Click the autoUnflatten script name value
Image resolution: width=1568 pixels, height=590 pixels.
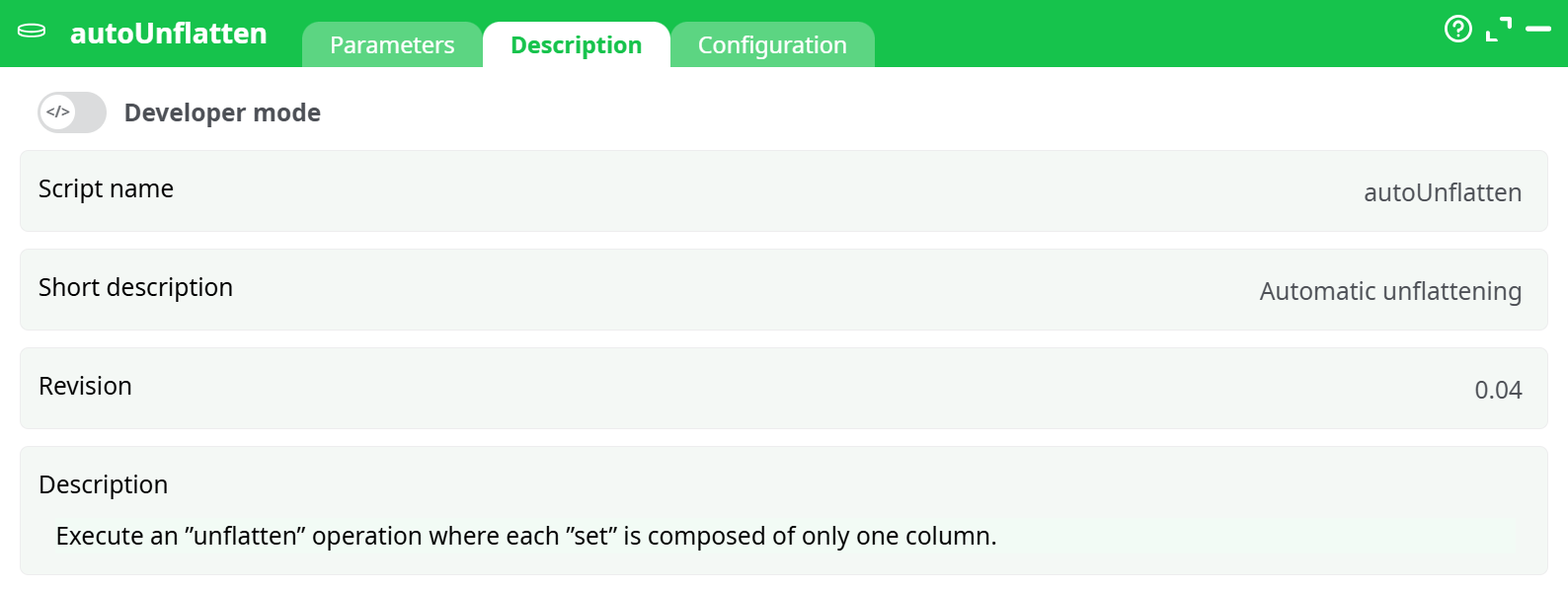point(1443,192)
